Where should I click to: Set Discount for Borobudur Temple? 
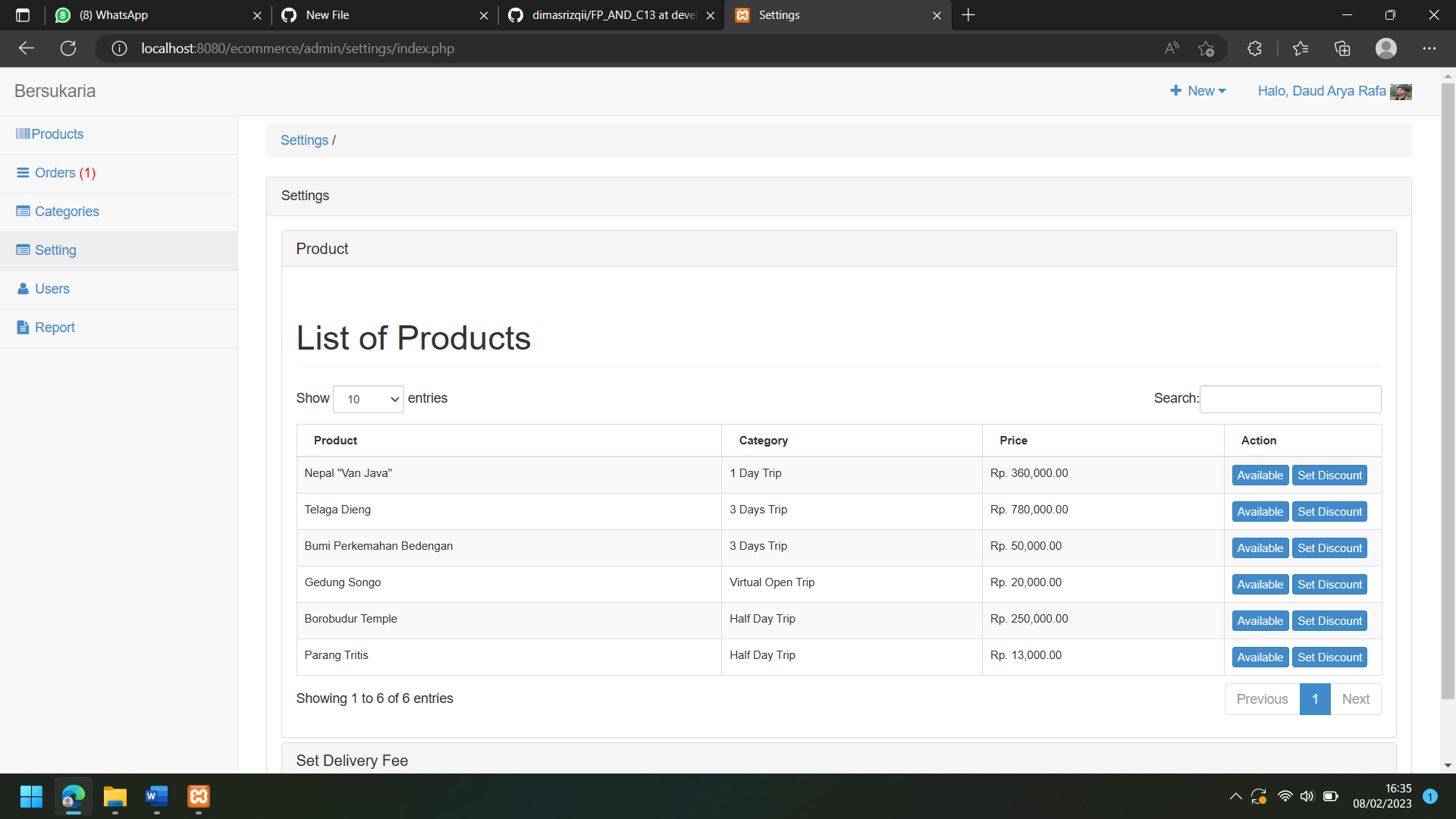[x=1329, y=621]
